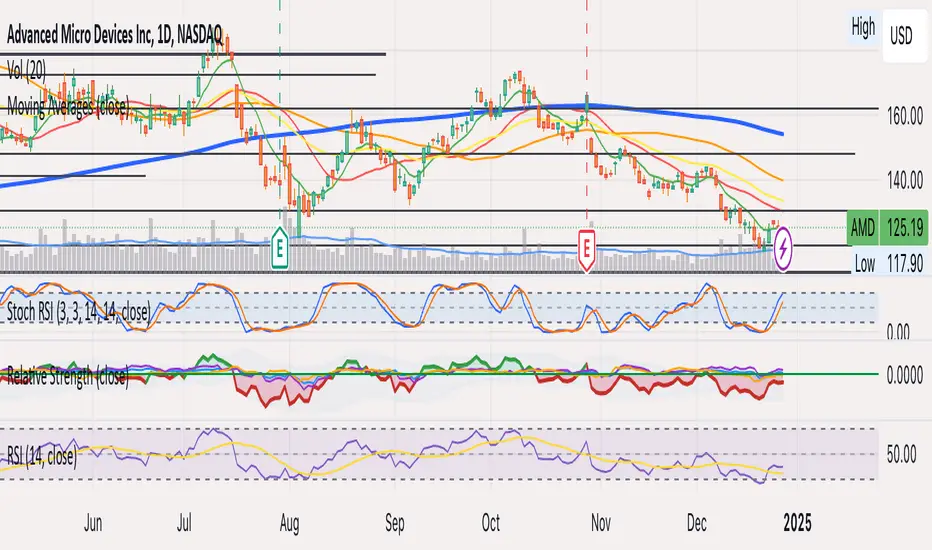Click the 160.00 price axis label
The width and height of the screenshot is (932, 550).
[x=905, y=115]
